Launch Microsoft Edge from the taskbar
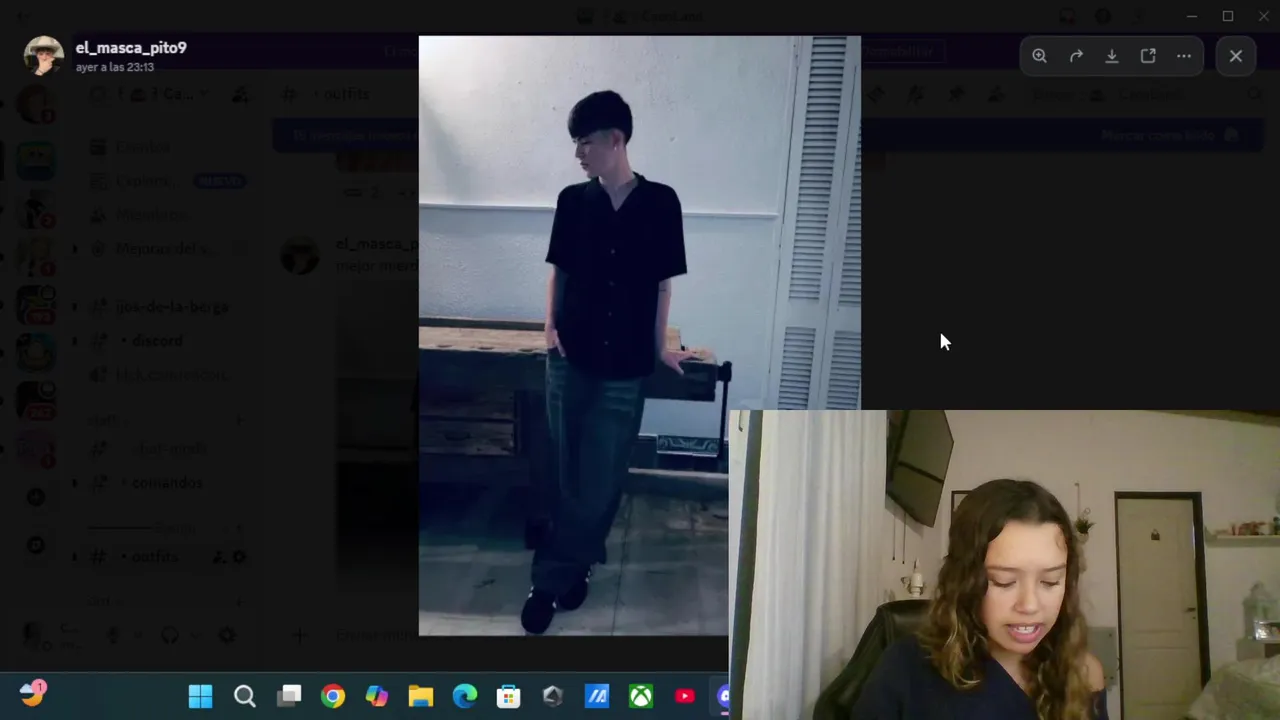 tap(465, 696)
